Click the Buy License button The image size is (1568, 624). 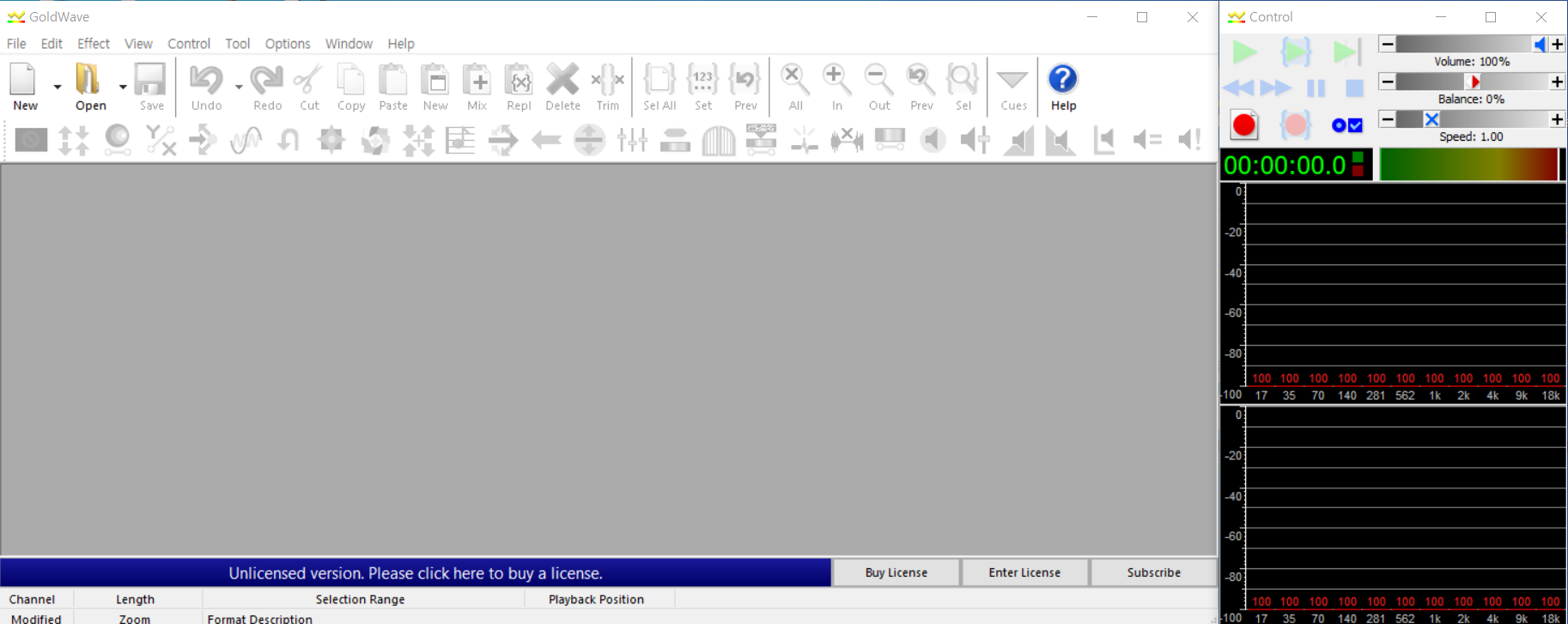[x=896, y=573]
